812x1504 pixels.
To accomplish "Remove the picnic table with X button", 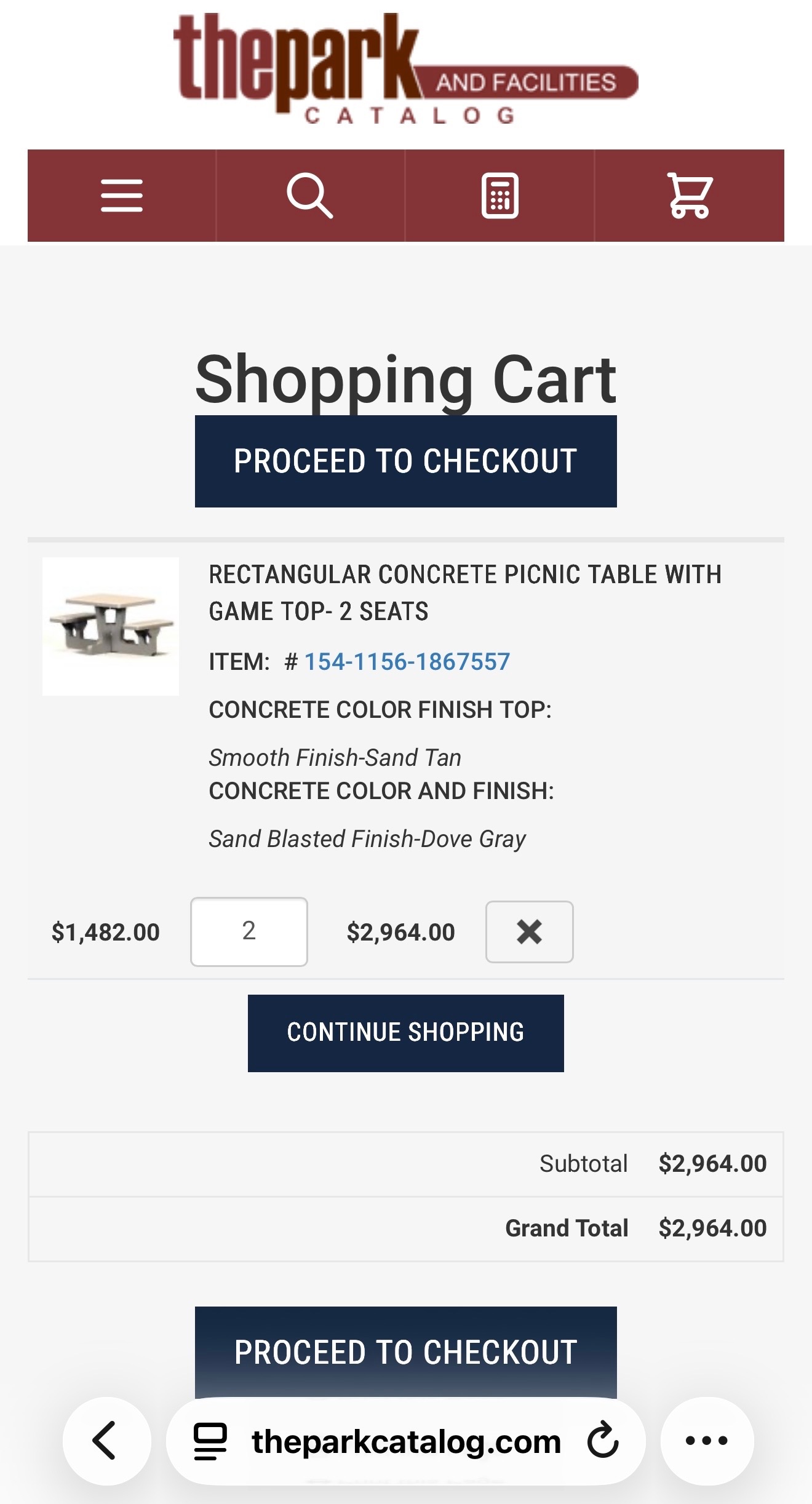I will pyautogui.click(x=529, y=931).
